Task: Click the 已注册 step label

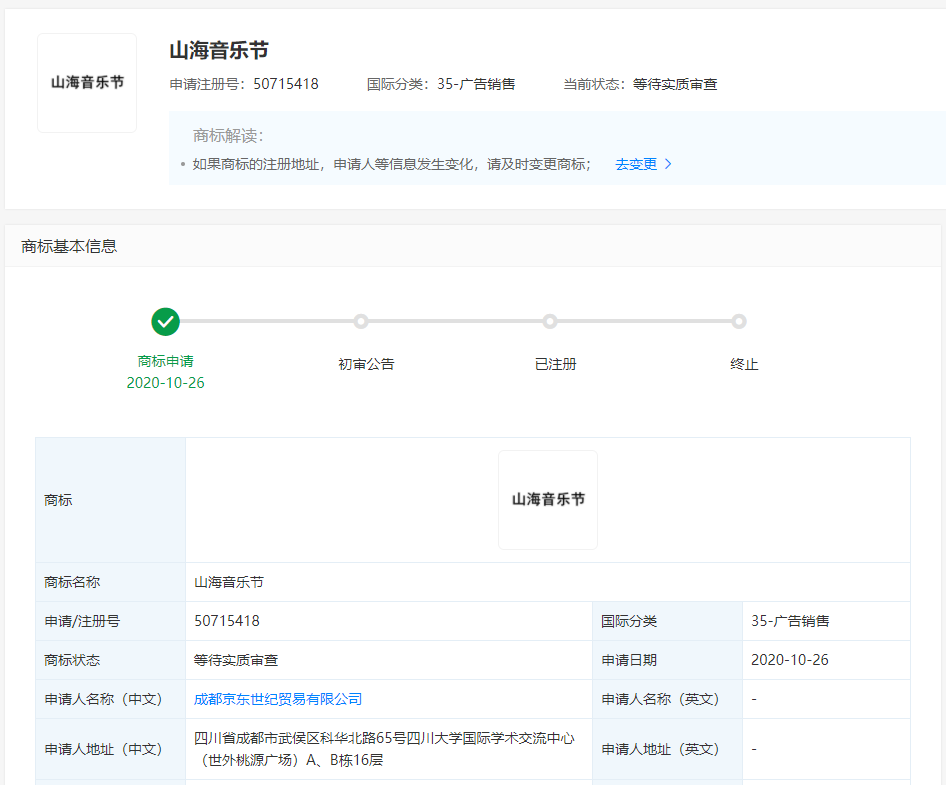Action: [556, 364]
